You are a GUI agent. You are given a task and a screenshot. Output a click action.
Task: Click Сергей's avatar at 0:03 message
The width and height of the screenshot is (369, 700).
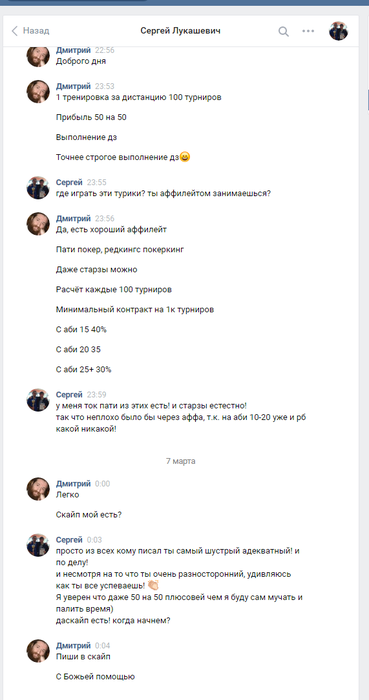(38, 545)
